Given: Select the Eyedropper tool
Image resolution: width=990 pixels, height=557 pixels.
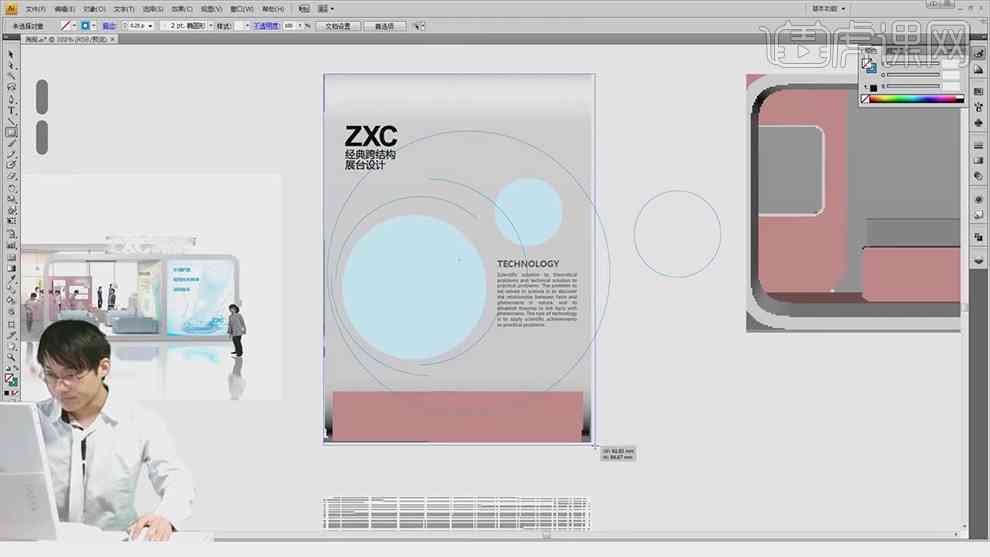Looking at the screenshot, I should pos(11,278).
